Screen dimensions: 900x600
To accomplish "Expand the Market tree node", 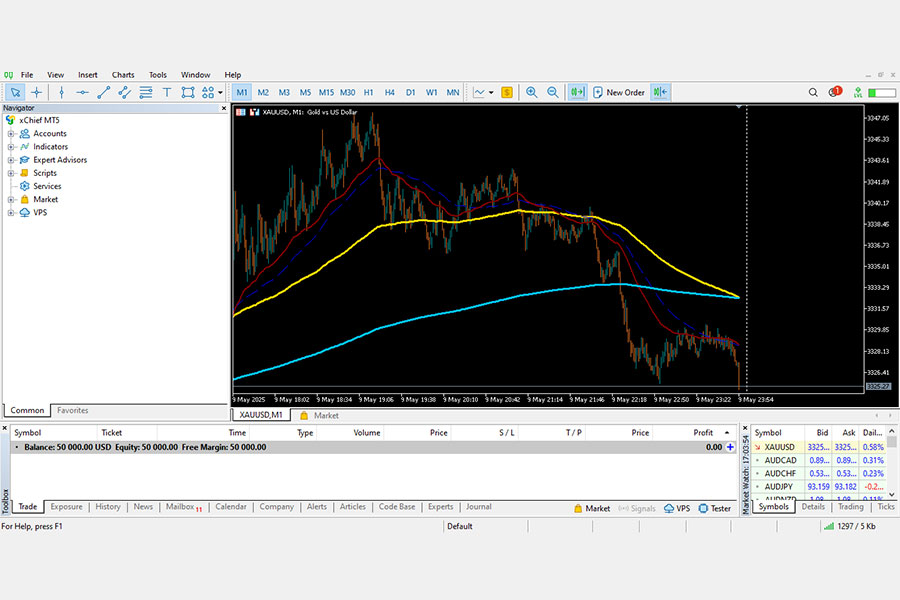I will coord(10,200).
